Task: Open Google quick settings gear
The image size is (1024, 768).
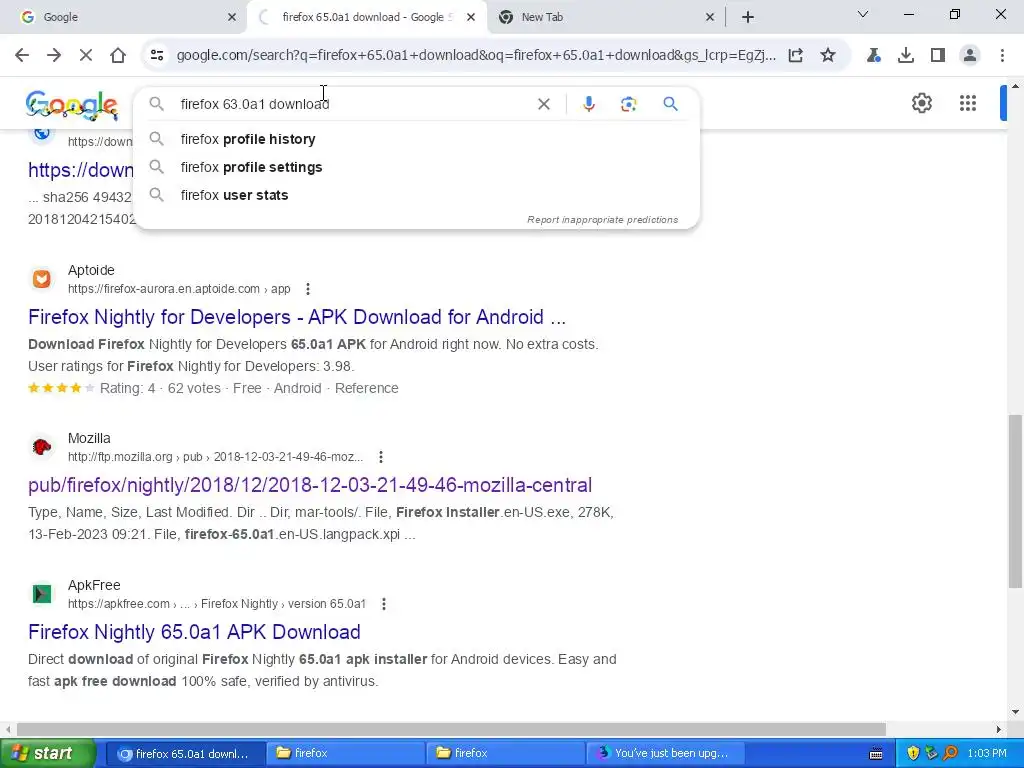Action: click(x=921, y=103)
